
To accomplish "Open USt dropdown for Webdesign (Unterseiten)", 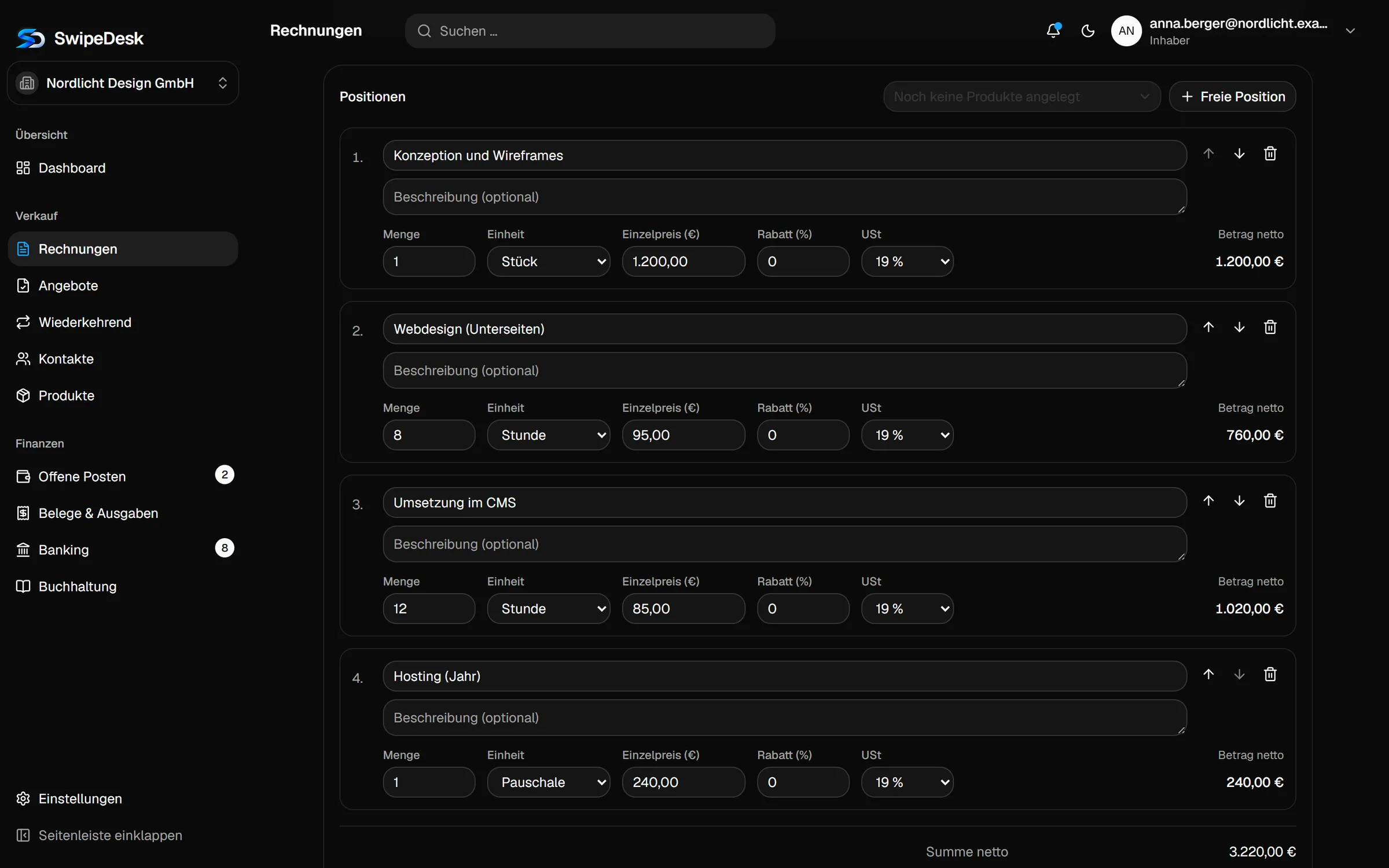I will tap(907, 435).
